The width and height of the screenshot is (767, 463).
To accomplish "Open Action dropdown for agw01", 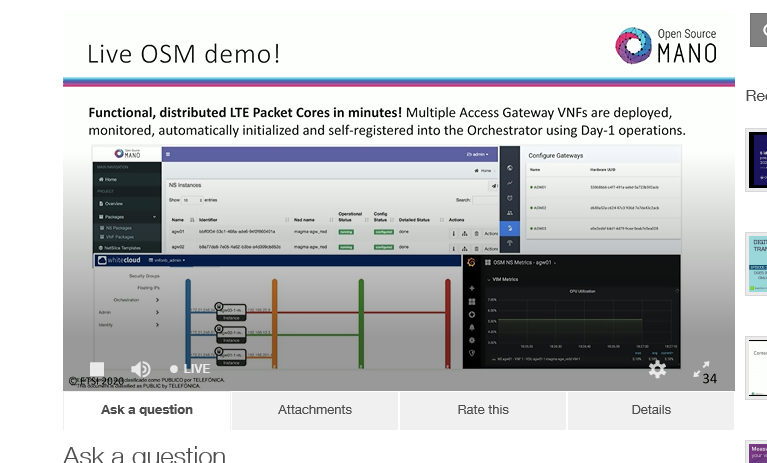I will click(491, 234).
